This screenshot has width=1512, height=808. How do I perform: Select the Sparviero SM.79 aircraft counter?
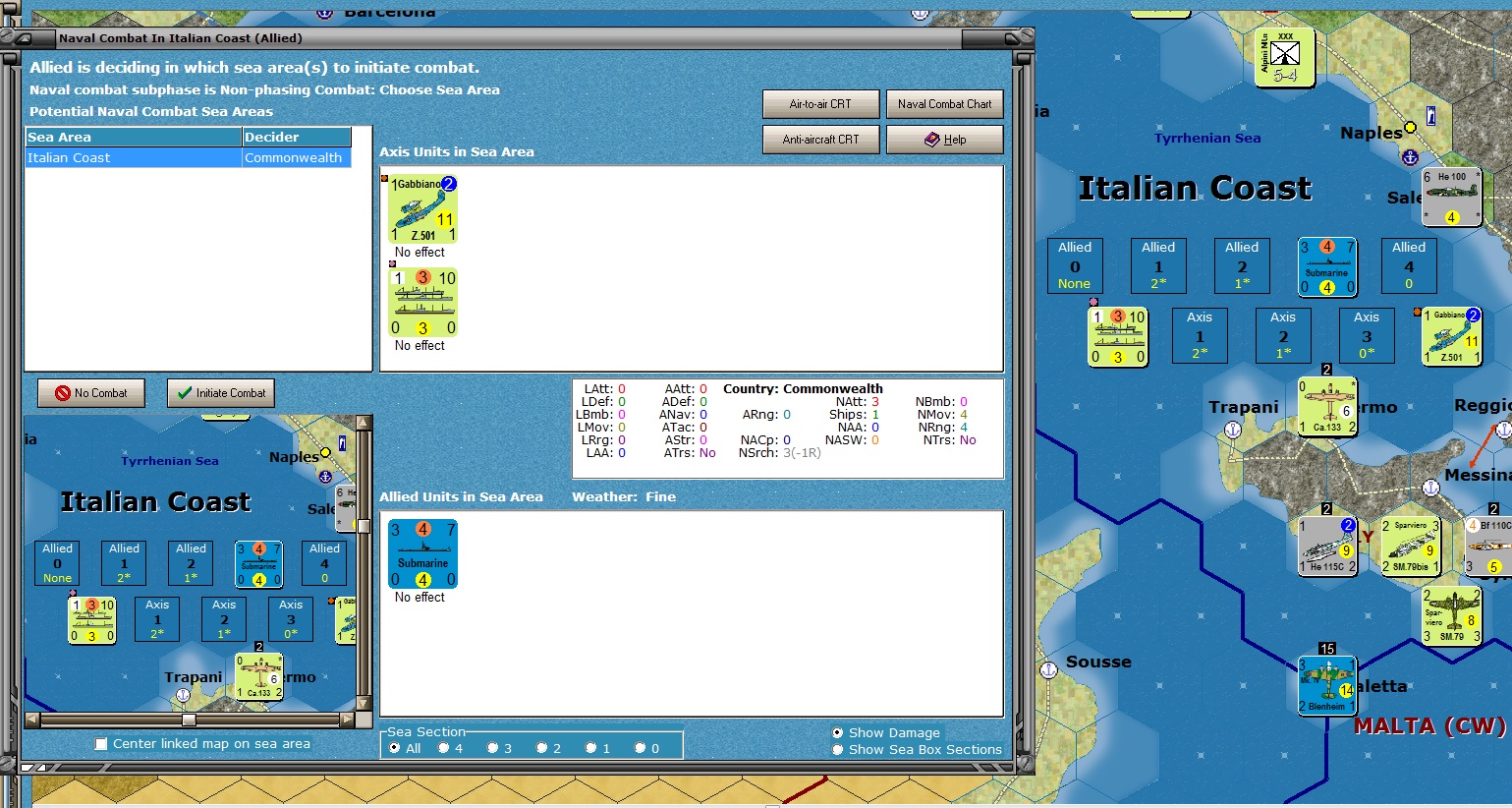click(1452, 615)
